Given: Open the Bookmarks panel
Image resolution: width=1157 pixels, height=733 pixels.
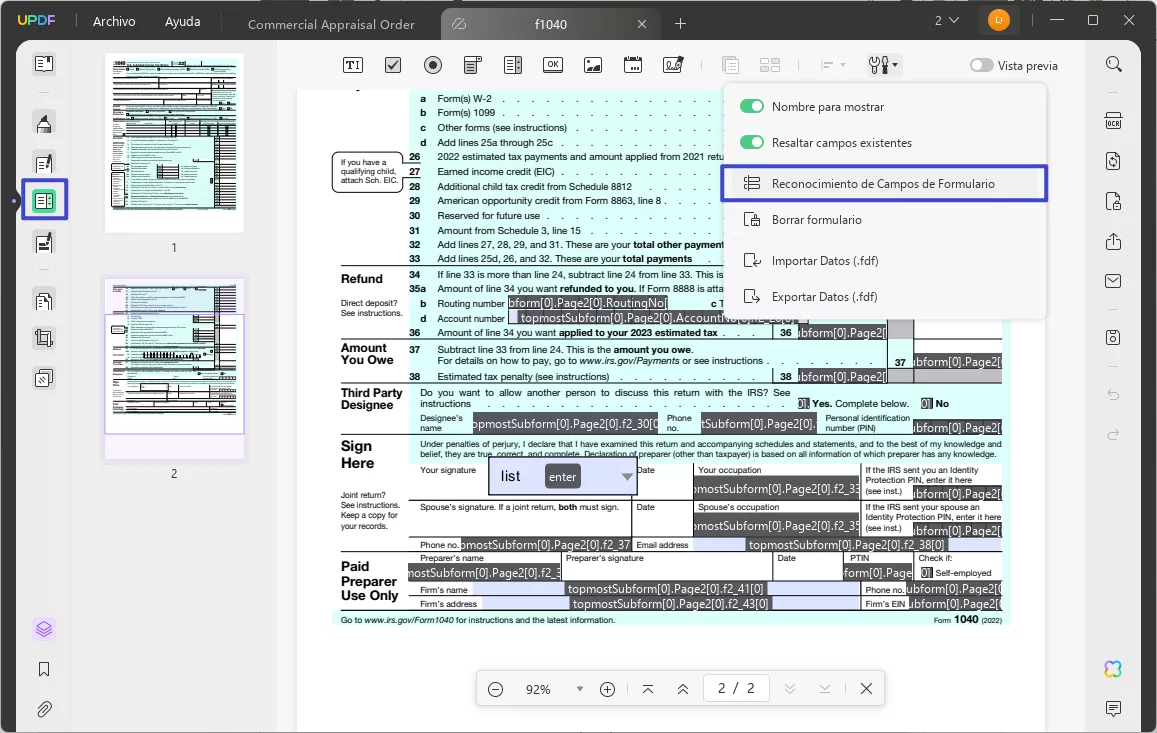Looking at the screenshot, I should (44, 670).
